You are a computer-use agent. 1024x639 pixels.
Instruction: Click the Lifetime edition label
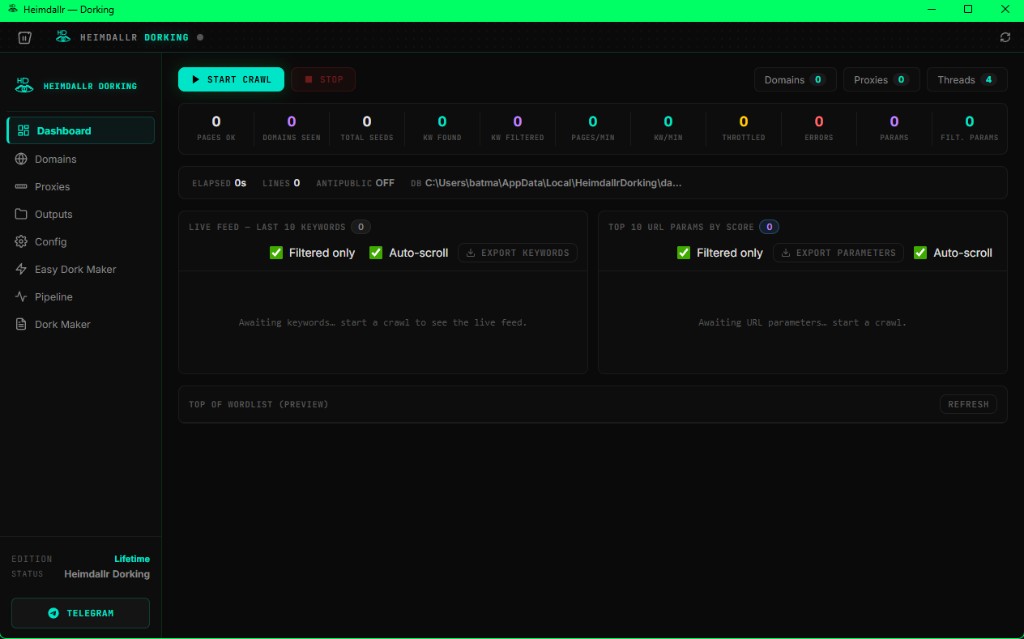132,559
